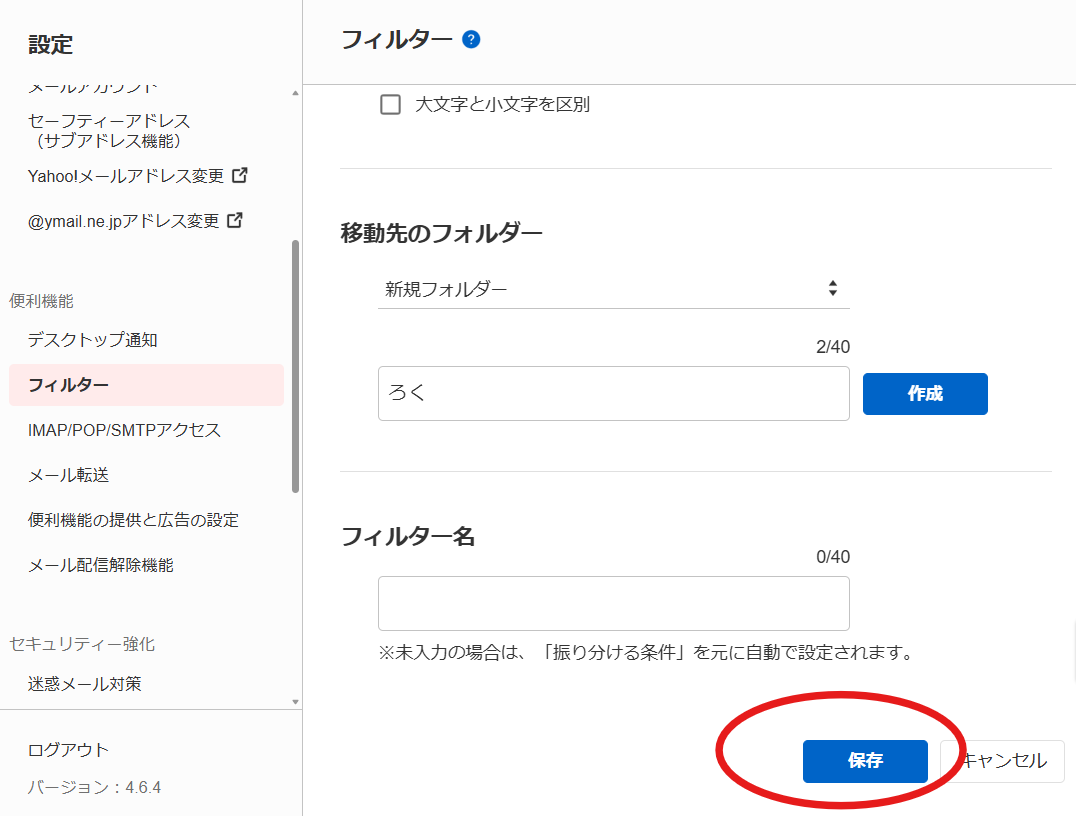Go to IMAP/POP/SMTPアクセス settings
Viewport: 1076px width, 816px height.
(x=124, y=430)
